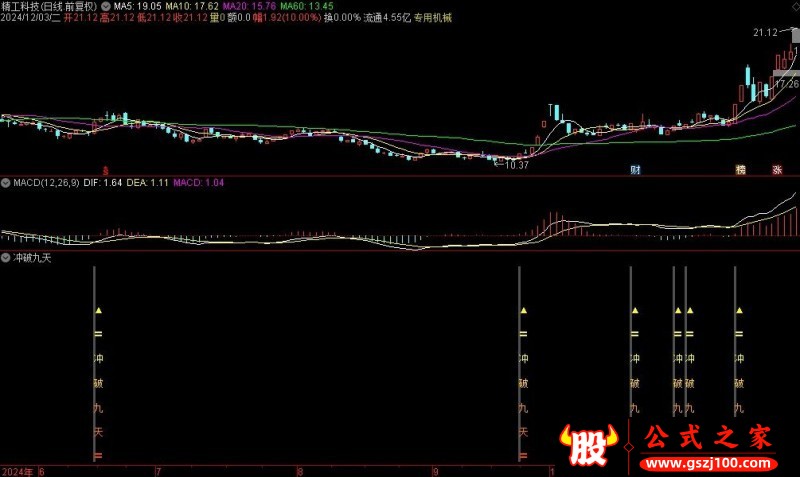The width and height of the screenshot is (800, 477).
Task: Click the MACD(12,26,9) parameter label
Action: click(x=46, y=183)
